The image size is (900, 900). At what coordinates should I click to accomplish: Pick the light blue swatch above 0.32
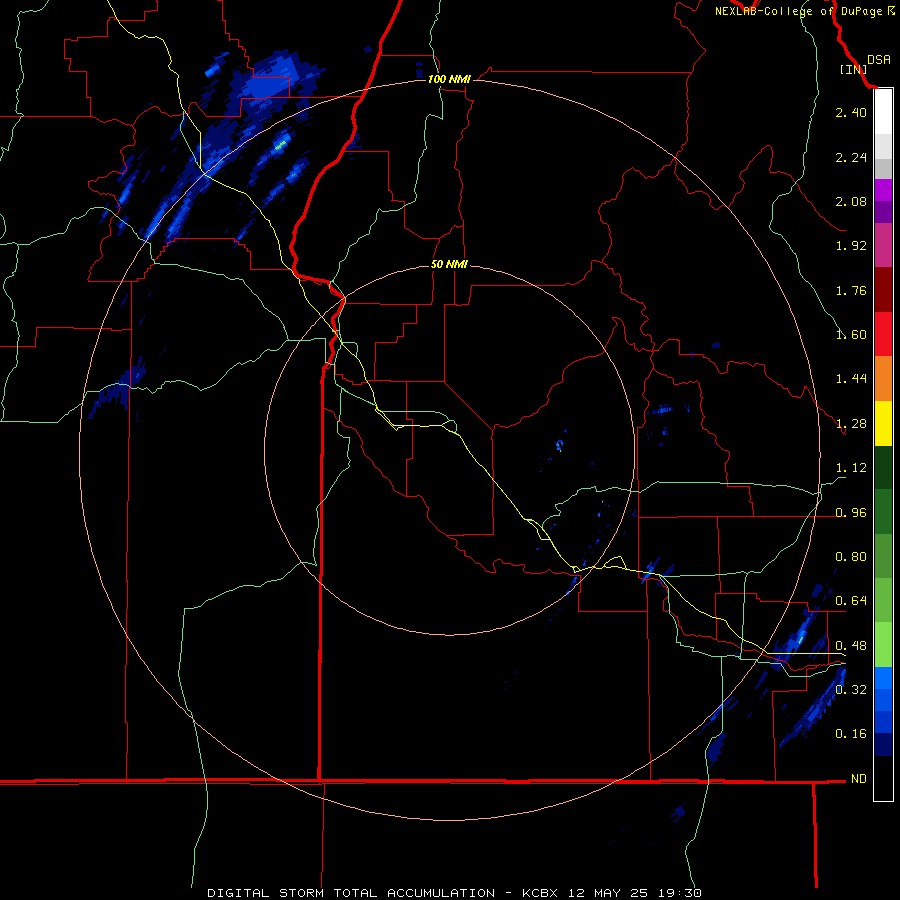point(883,678)
